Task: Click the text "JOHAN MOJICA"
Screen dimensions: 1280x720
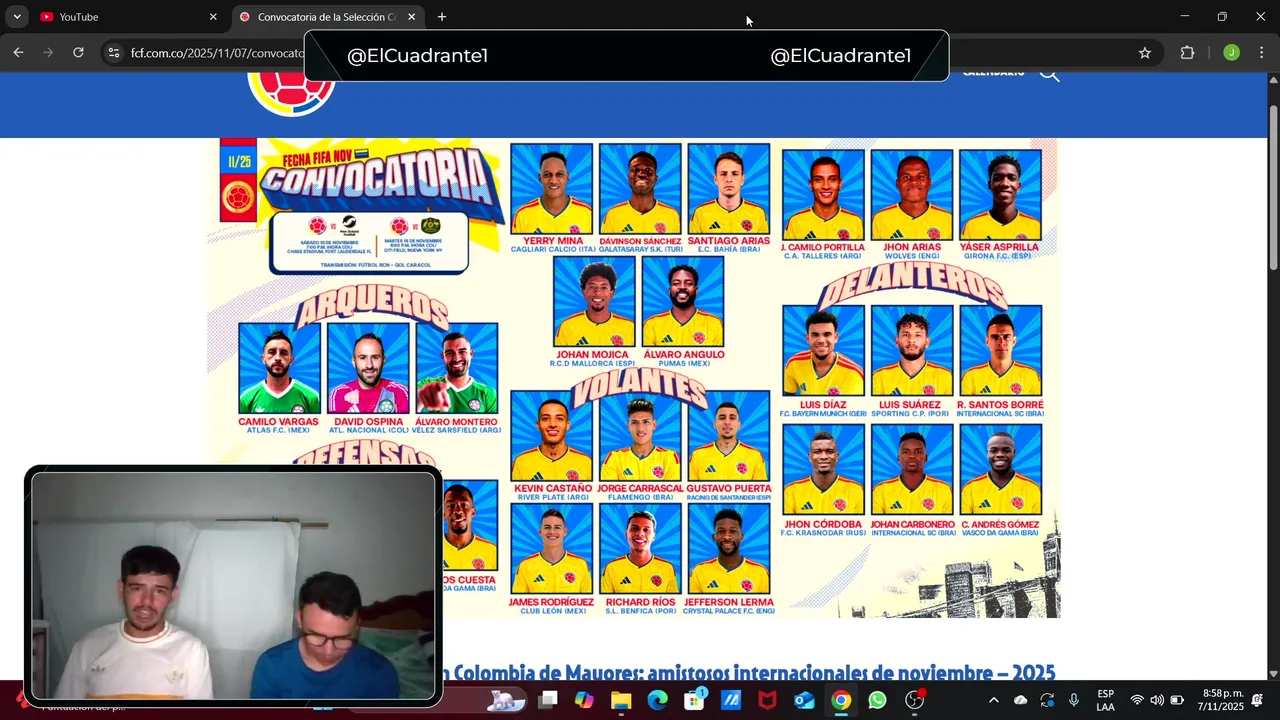Action: pos(594,354)
